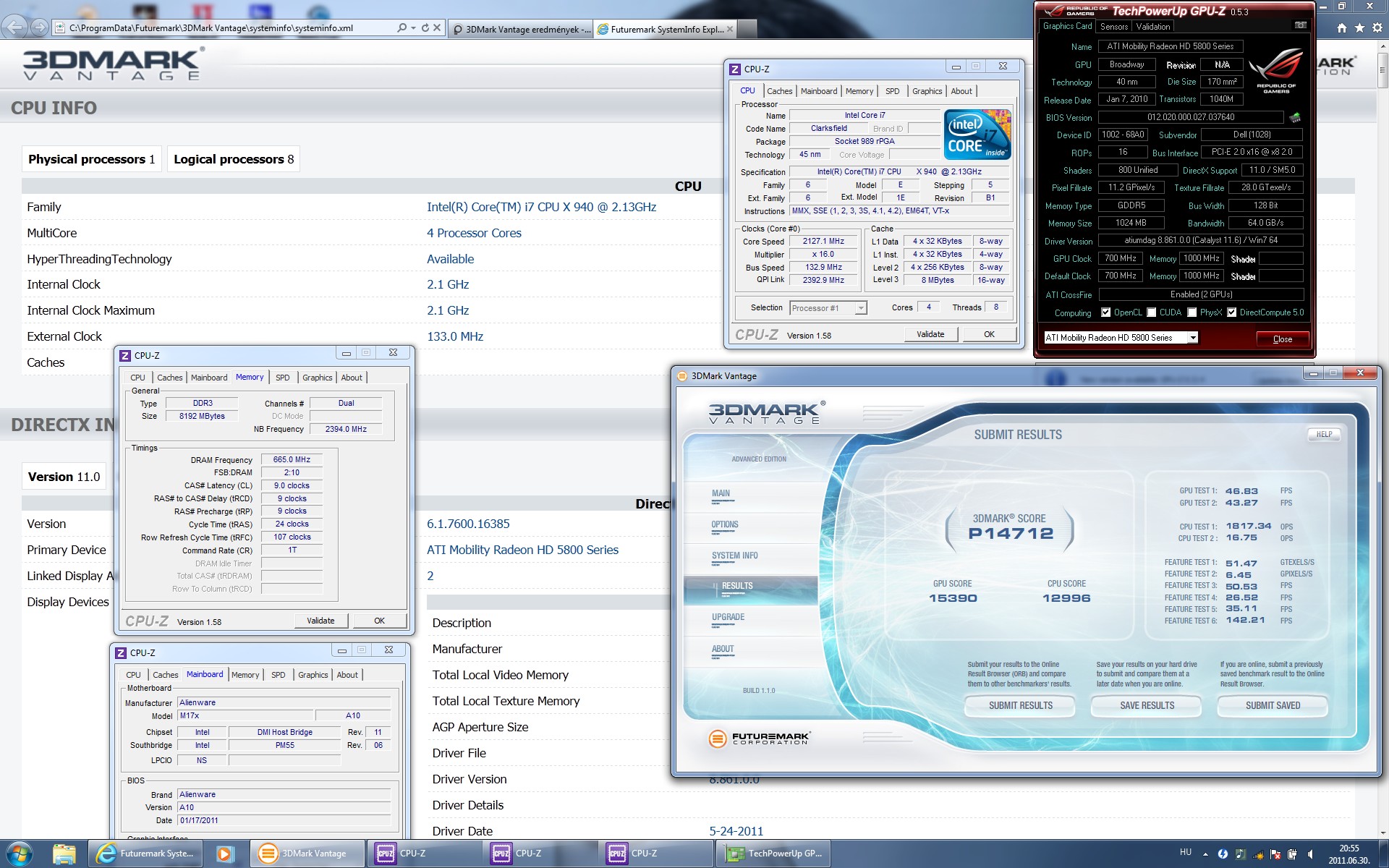Click the SAVE RESULTS button
1389x868 pixels.
(1147, 705)
